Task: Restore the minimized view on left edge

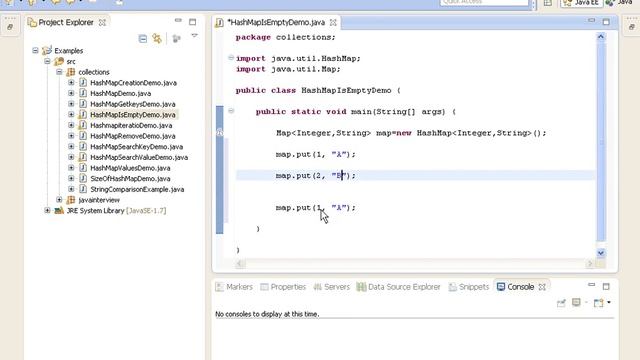Action: [x=10, y=27]
